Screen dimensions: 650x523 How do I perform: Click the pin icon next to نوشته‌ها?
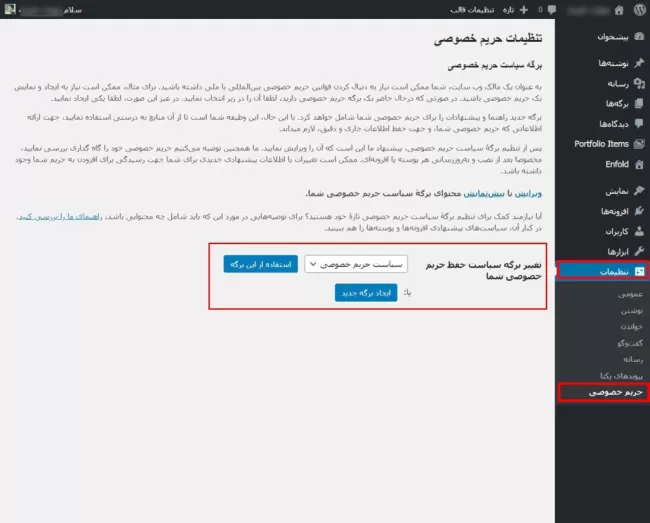point(639,63)
